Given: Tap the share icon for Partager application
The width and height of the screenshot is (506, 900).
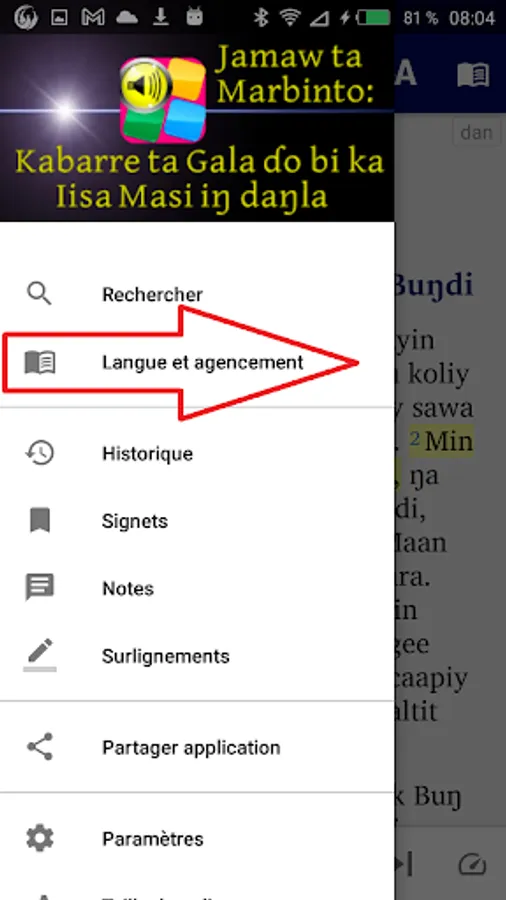Looking at the screenshot, I should 40,747.
